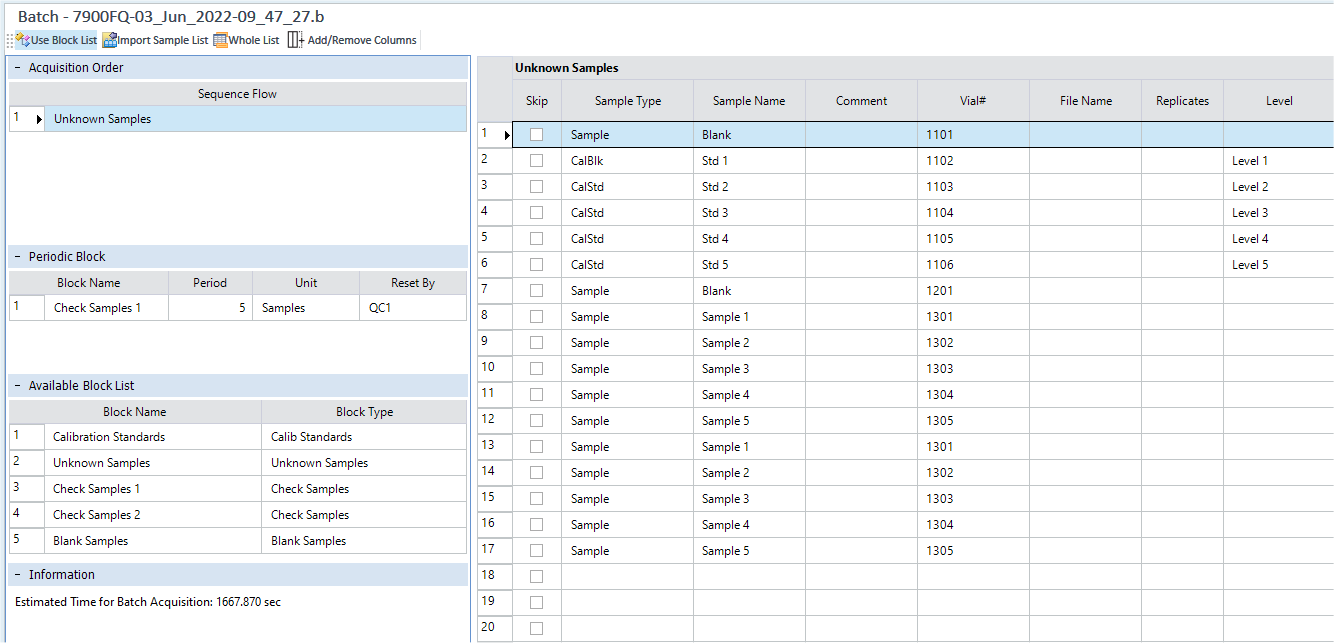1334x643 pixels.
Task: Tick the Skip checkbox for row 17 Sample 5
Action: 537,551
